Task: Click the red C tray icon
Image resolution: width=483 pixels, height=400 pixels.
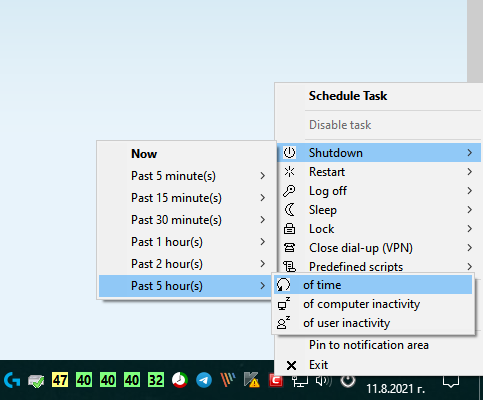Action: (x=276, y=380)
